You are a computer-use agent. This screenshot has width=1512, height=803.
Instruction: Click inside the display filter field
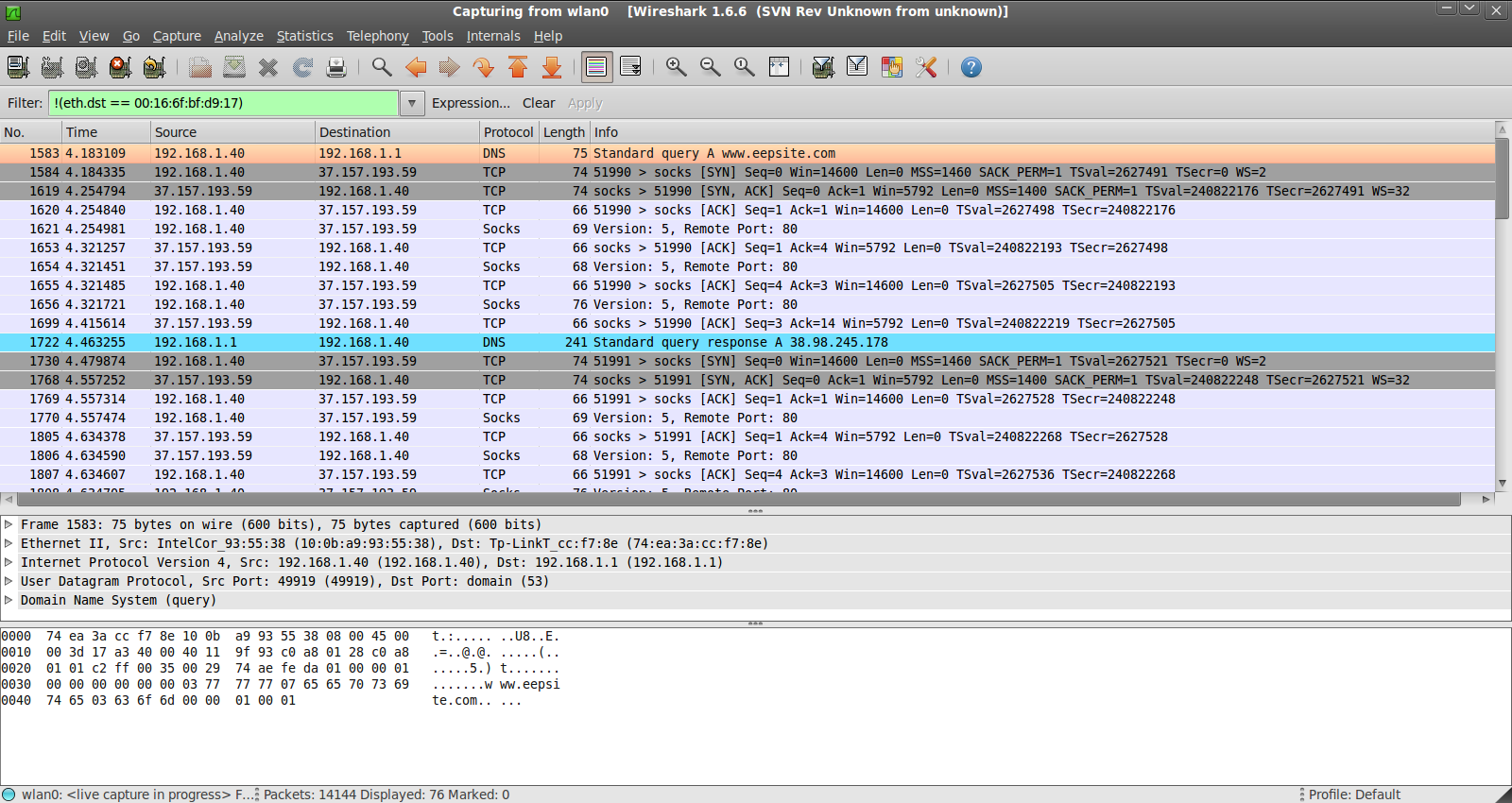pos(223,103)
